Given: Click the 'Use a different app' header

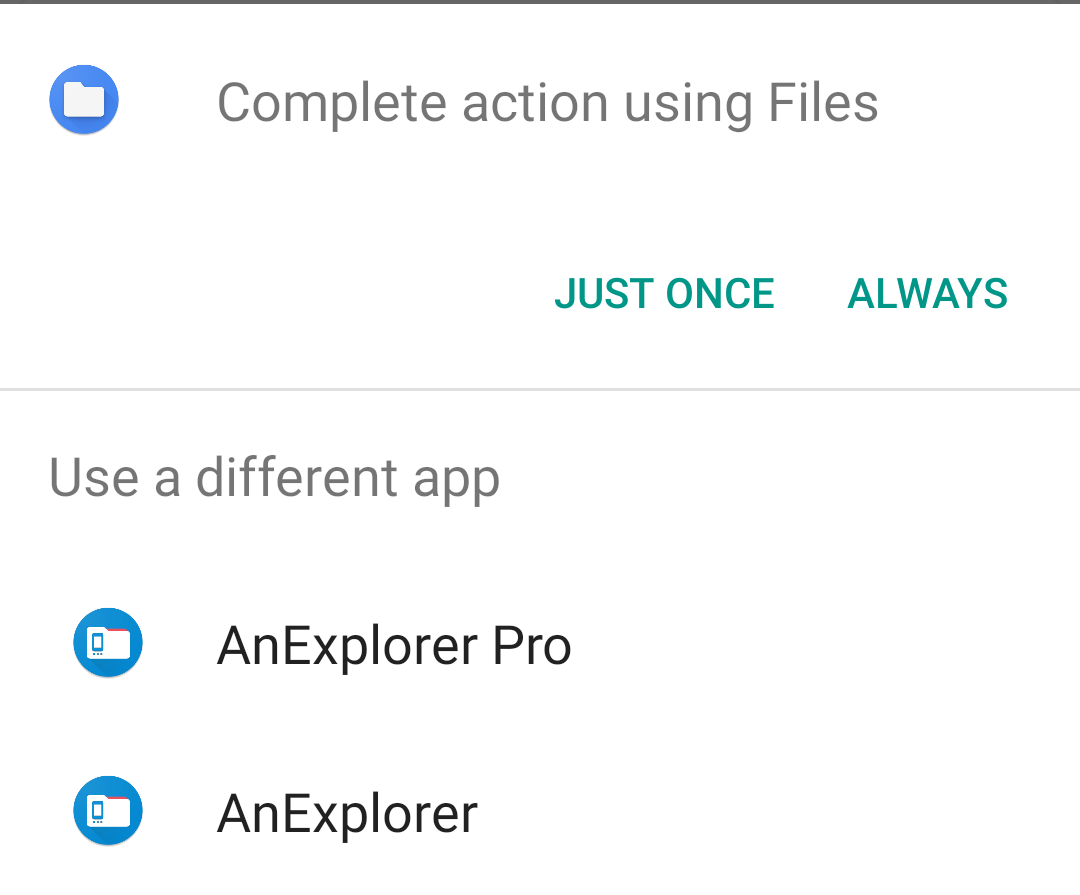Looking at the screenshot, I should click(x=274, y=477).
